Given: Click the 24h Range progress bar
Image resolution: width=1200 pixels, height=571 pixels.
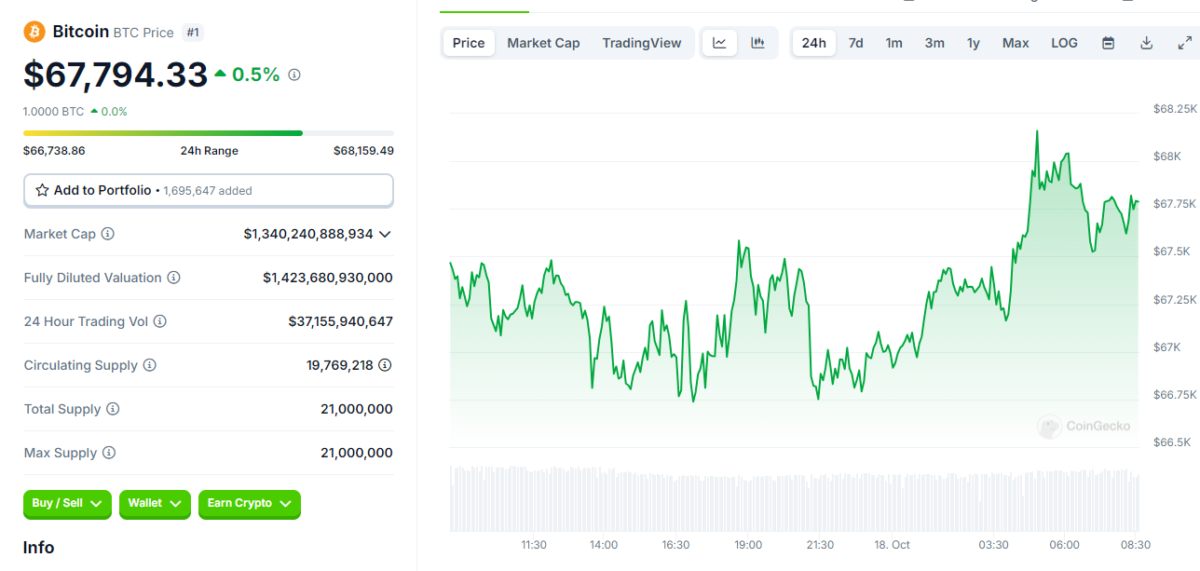Looking at the screenshot, I should (x=208, y=133).
